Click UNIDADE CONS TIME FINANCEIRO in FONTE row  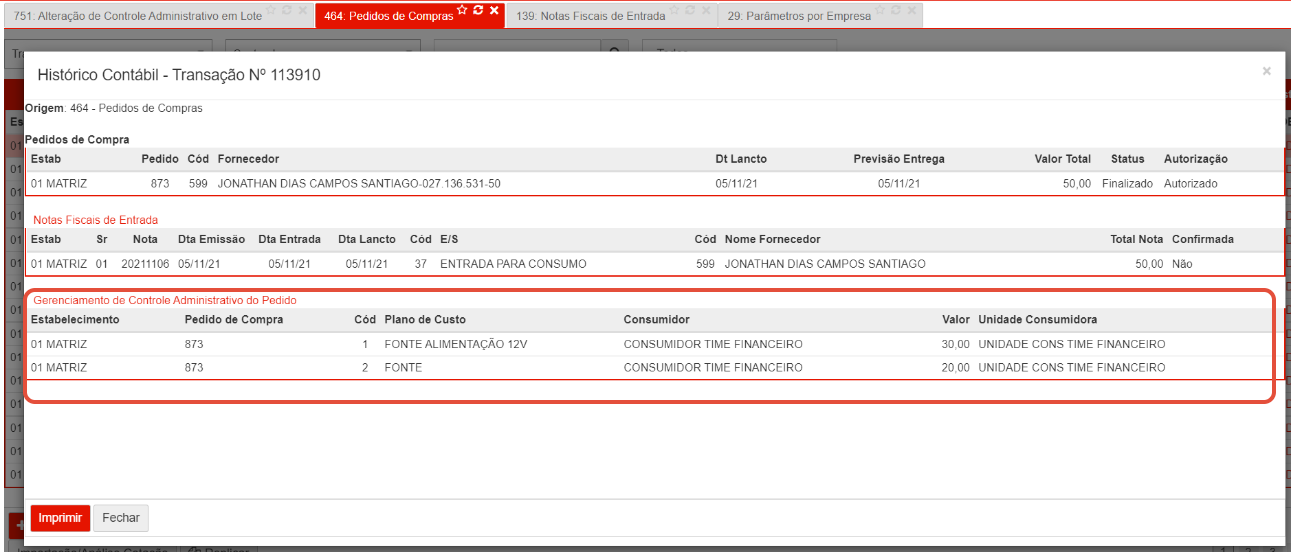pos(1072,368)
